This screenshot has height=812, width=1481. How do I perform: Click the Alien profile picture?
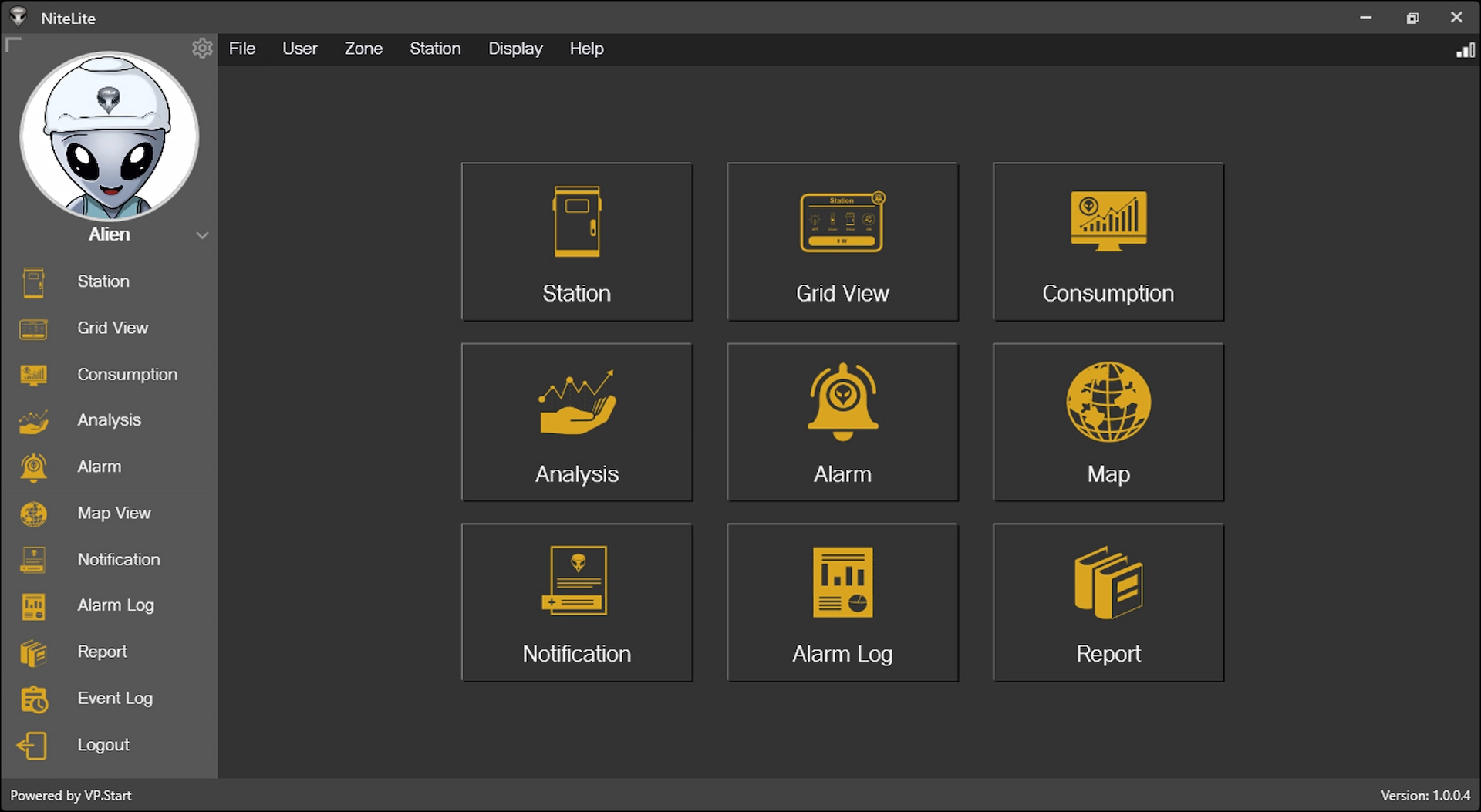(x=109, y=136)
